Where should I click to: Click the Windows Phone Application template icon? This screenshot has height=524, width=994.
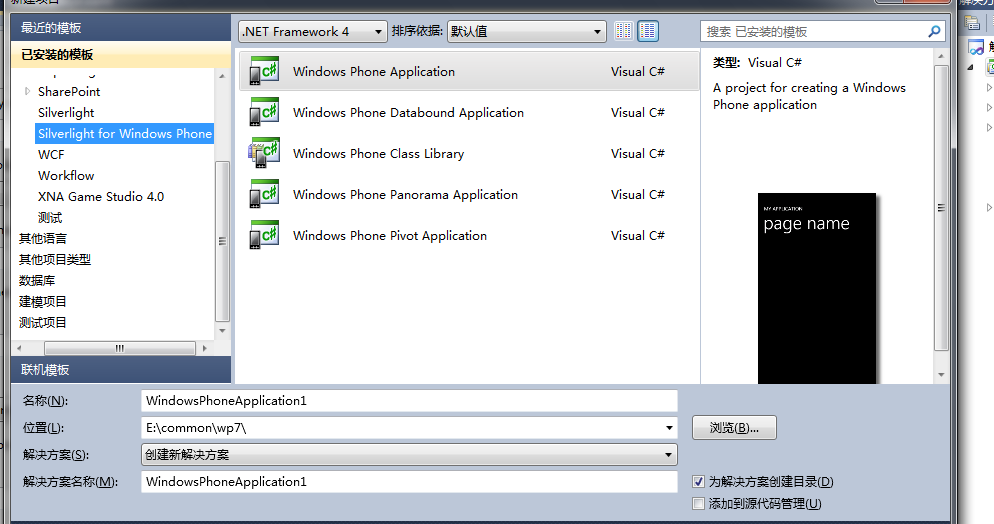(264, 71)
